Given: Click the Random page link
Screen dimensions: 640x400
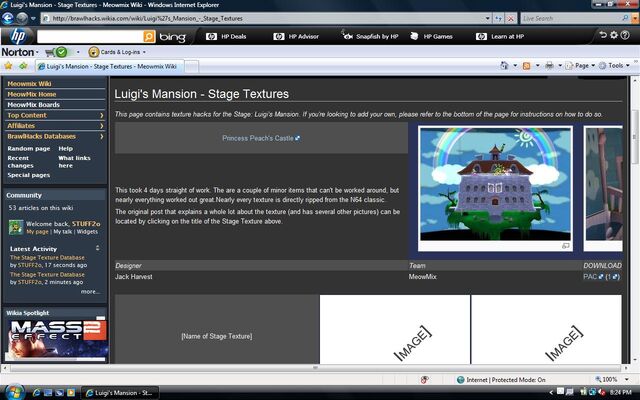Looking at the screenshot, I should (29, 149).
